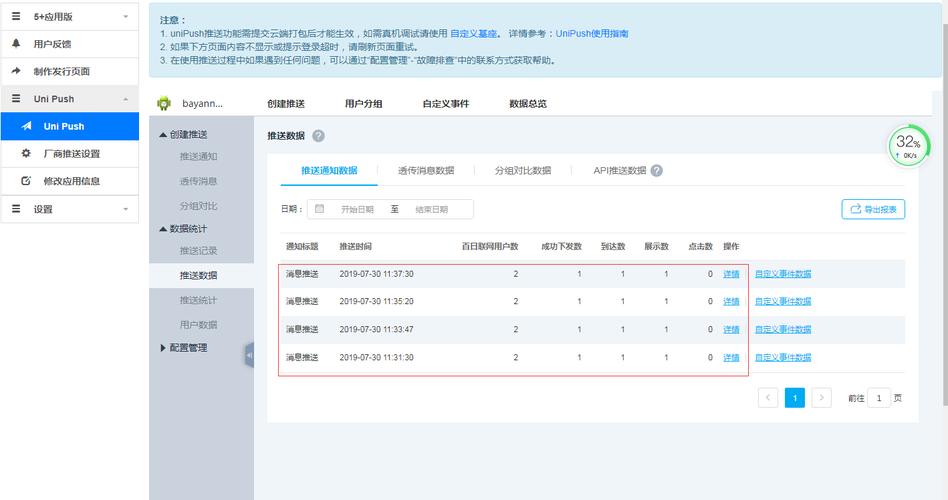Open 自定义事件数据 for 11:35:20 row
Viewport: 948px width, 500px height.
[783, 301]
